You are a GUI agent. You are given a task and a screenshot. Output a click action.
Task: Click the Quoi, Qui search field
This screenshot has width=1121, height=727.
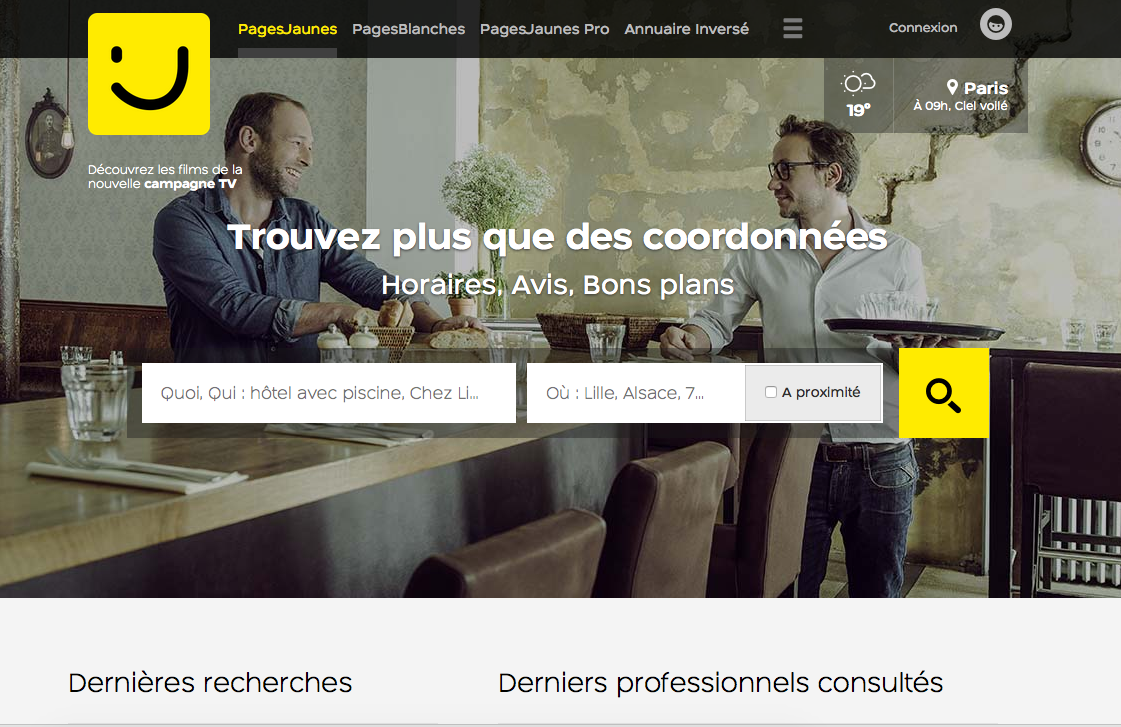(x=329, y=392)
